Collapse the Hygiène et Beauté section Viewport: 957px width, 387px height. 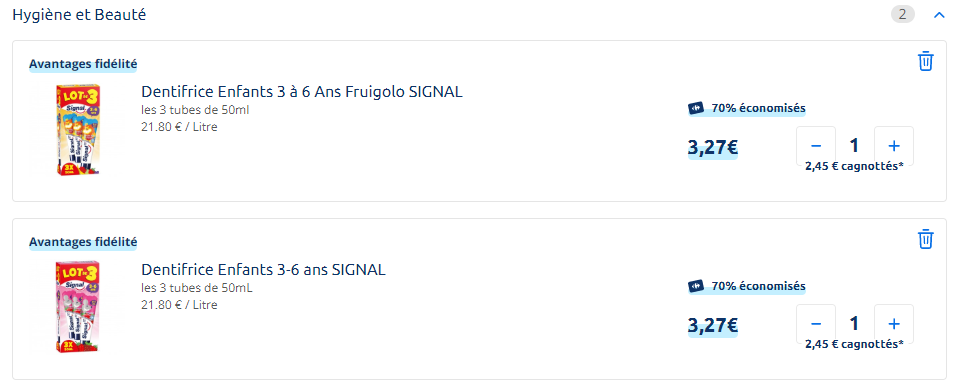(x=939, y=15)
